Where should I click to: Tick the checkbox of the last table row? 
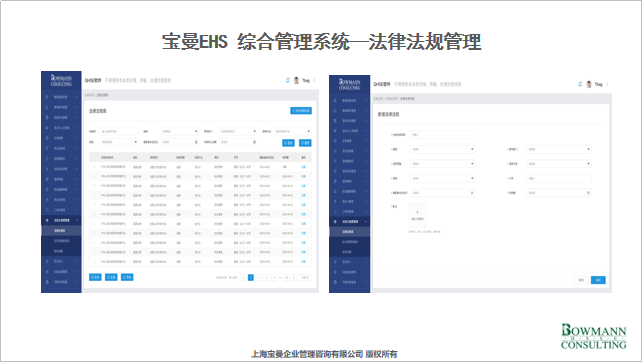point(95,261)
